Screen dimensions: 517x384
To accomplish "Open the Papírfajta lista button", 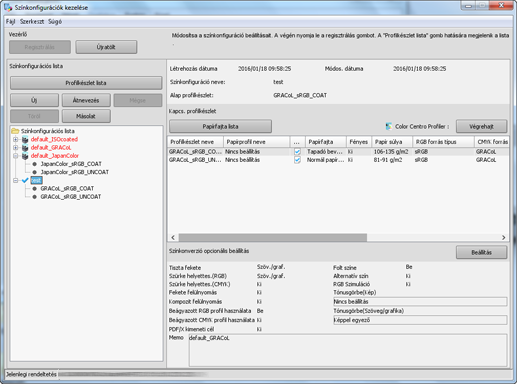I will 220,126.
